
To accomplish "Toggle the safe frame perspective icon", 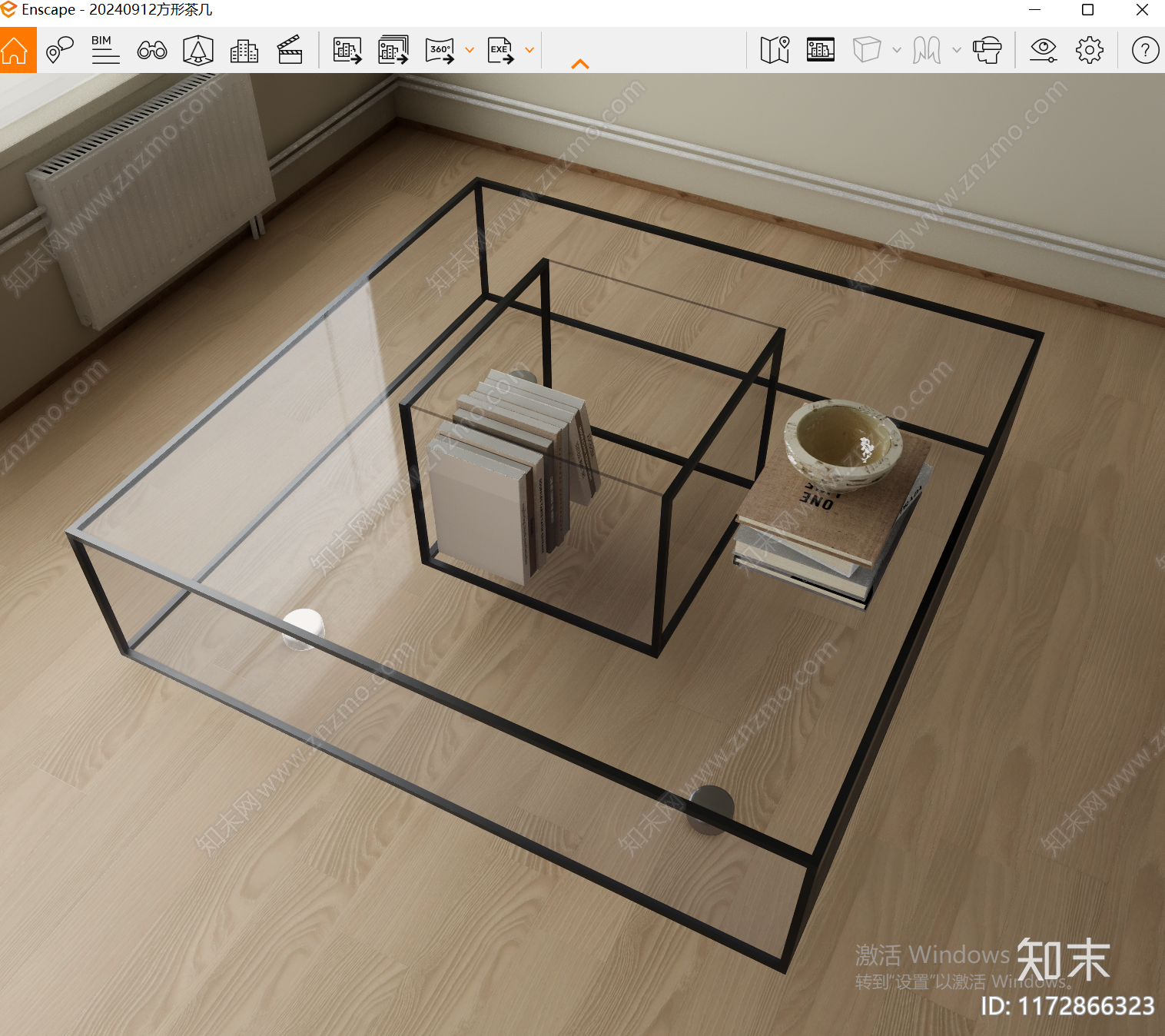I will tap(198, 51).
